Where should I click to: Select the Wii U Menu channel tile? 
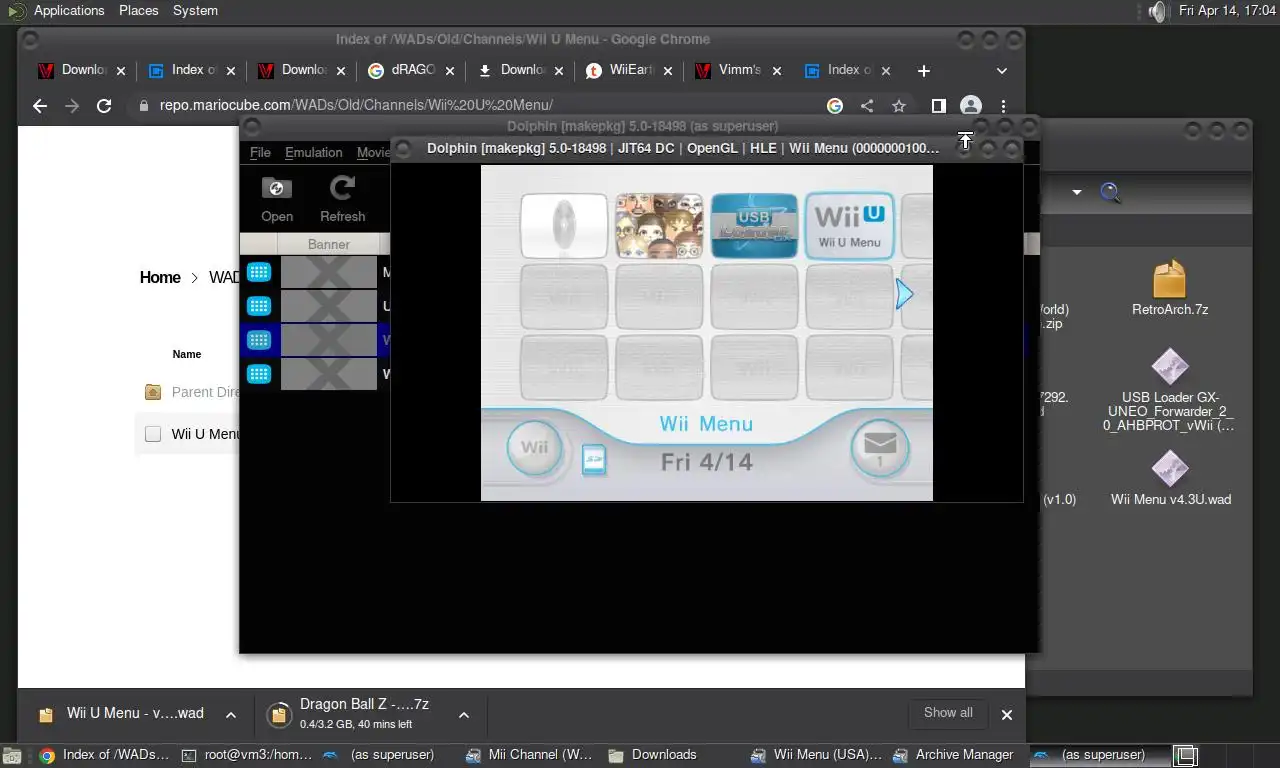point(849,226)
